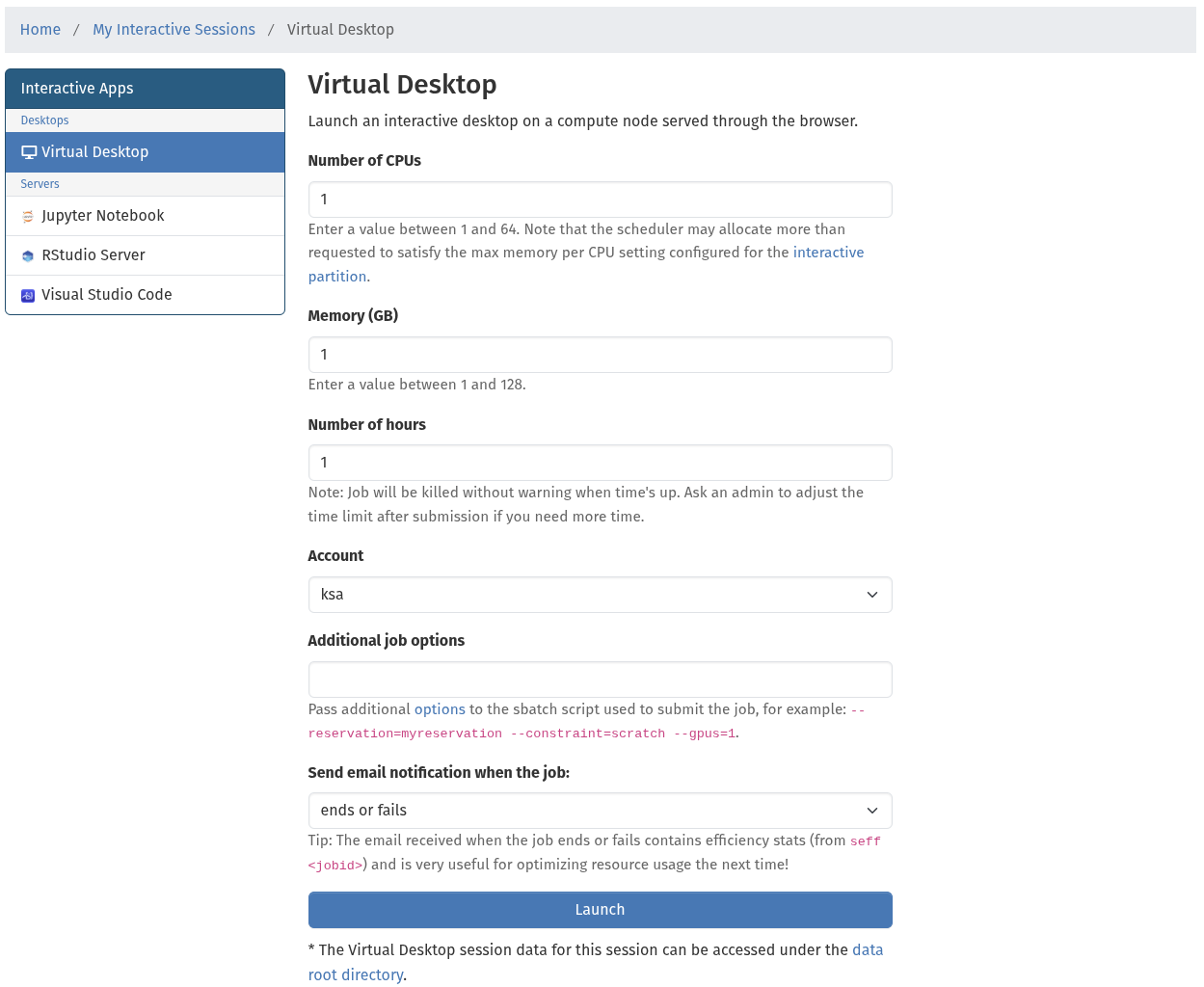The height and width of the screenshot is (987, 1204).
Task: Click the Servers section label
Action: [40, 184]
